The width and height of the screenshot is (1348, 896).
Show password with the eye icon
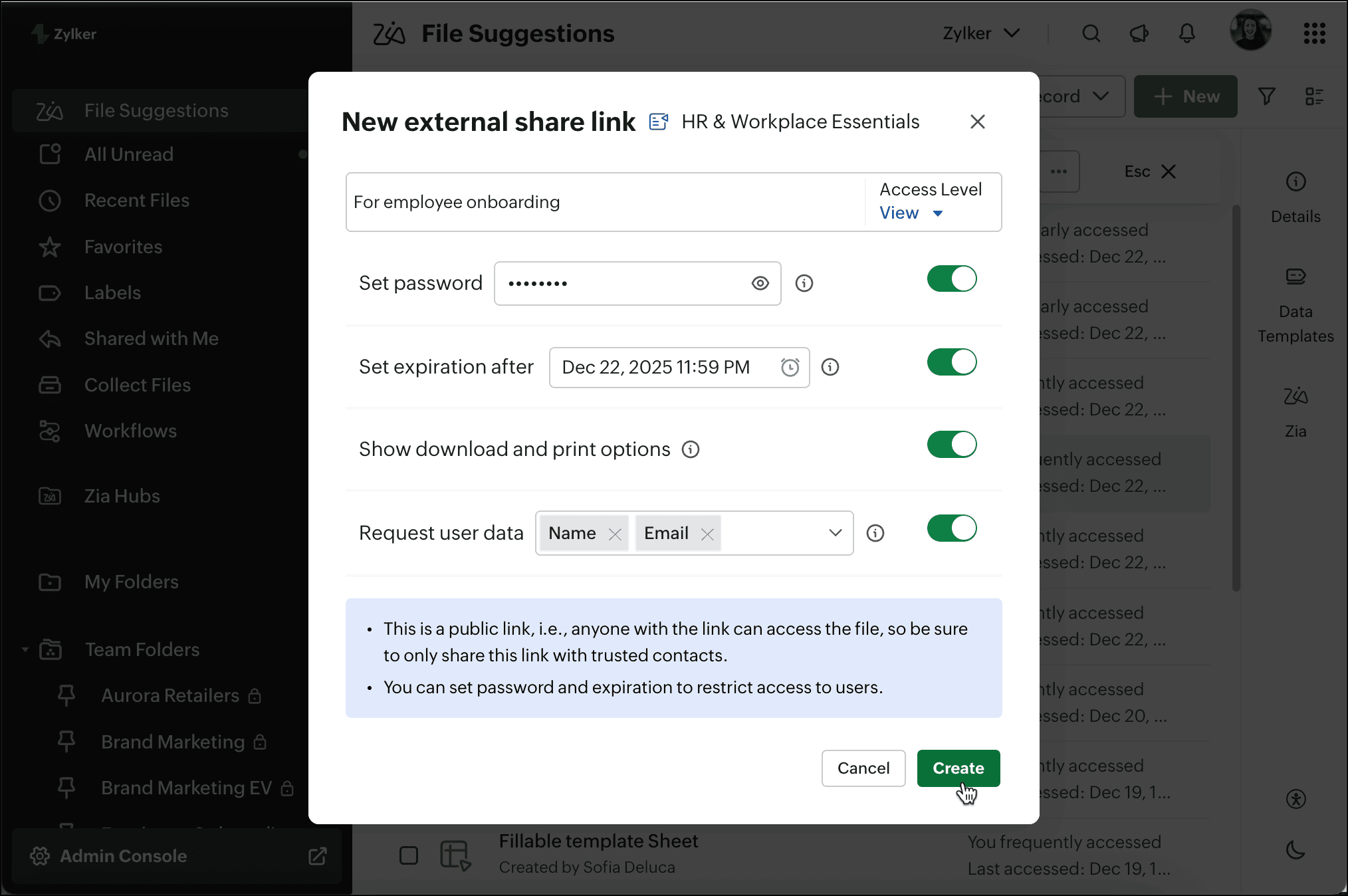pos(760,283)
